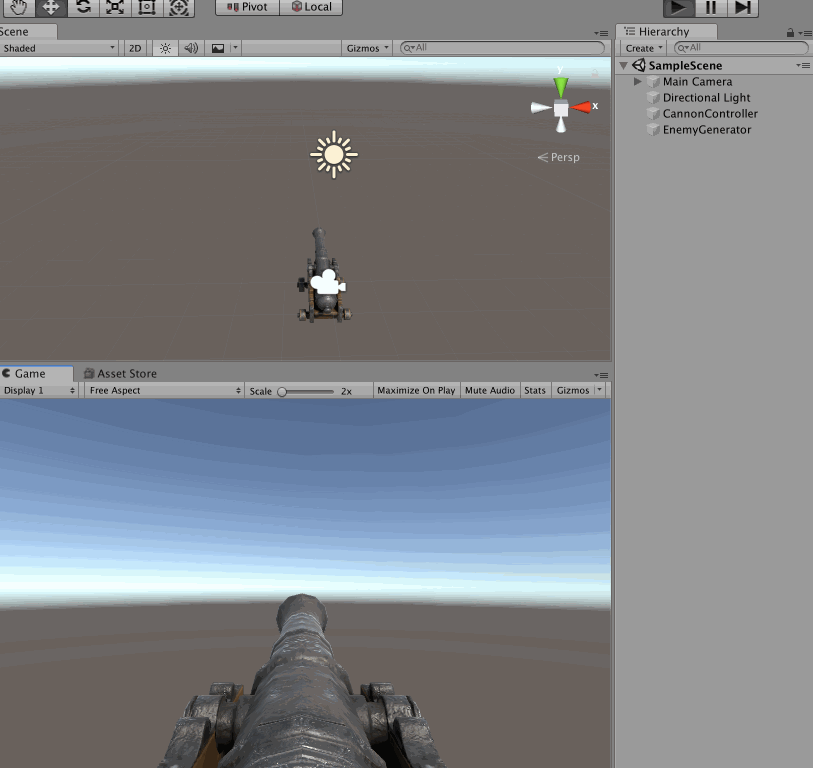Open the Shaded draw mode dropdown
813x768 pixels.
[x=59, y=48]
